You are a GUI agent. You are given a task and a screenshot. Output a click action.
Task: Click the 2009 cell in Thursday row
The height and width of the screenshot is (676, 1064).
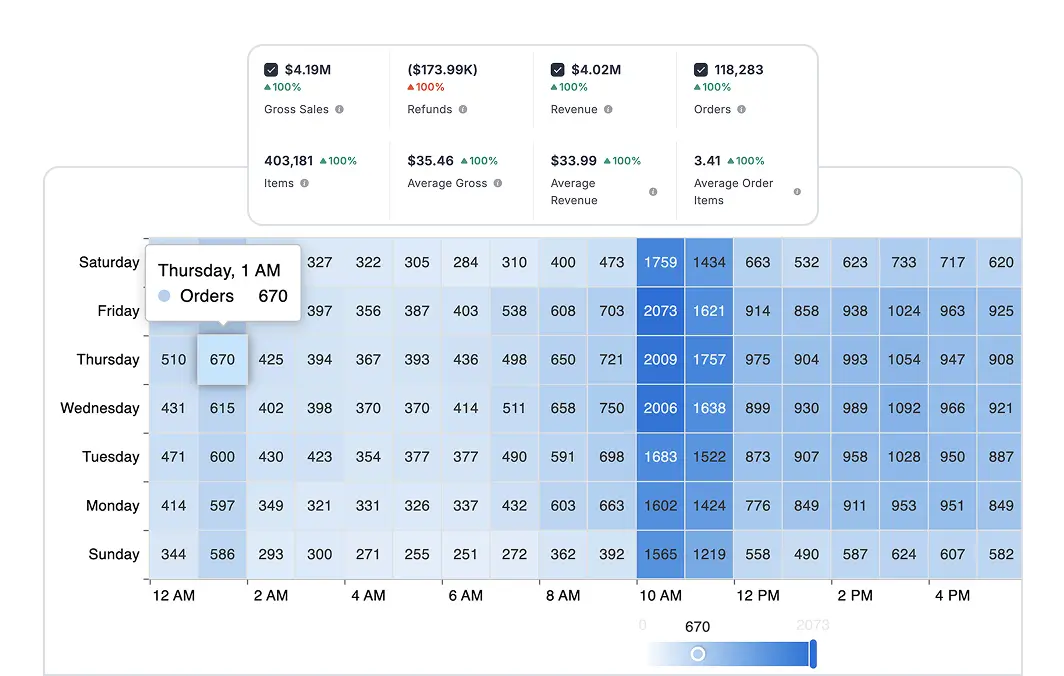point(660,359)
